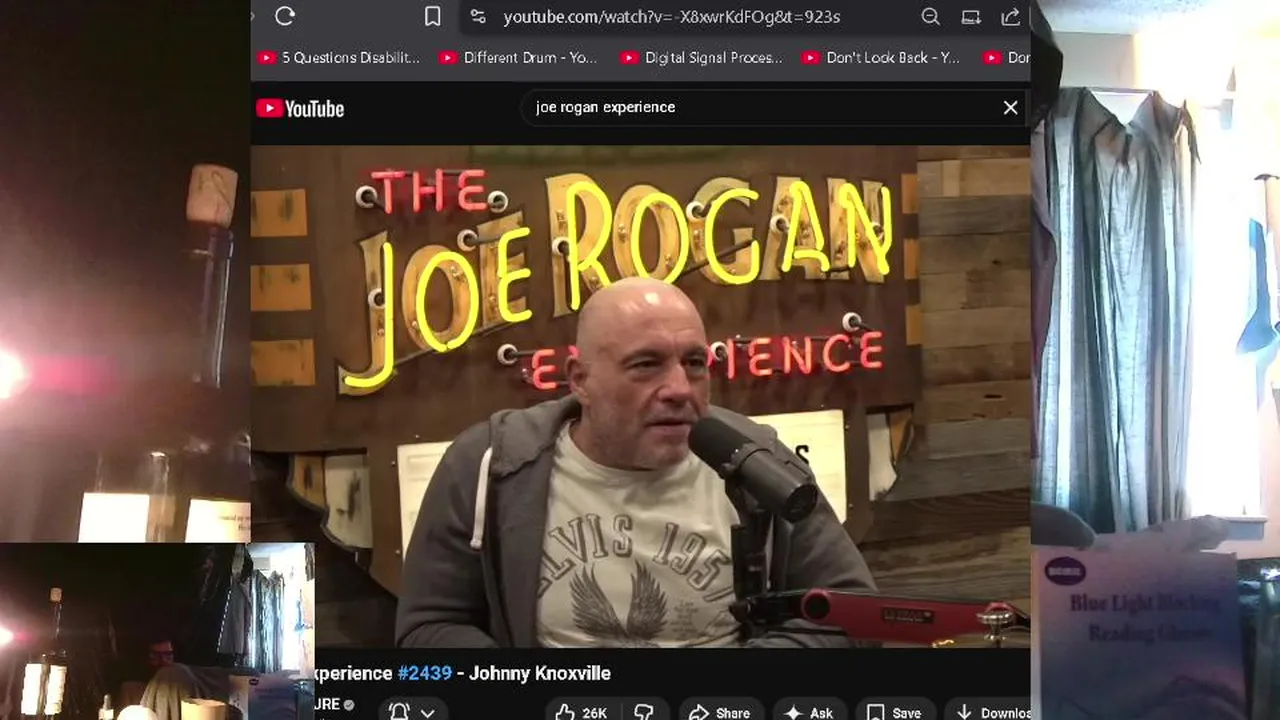Open site information icon beside the URL
This screenshot has height=720, width=1280.
478,16
